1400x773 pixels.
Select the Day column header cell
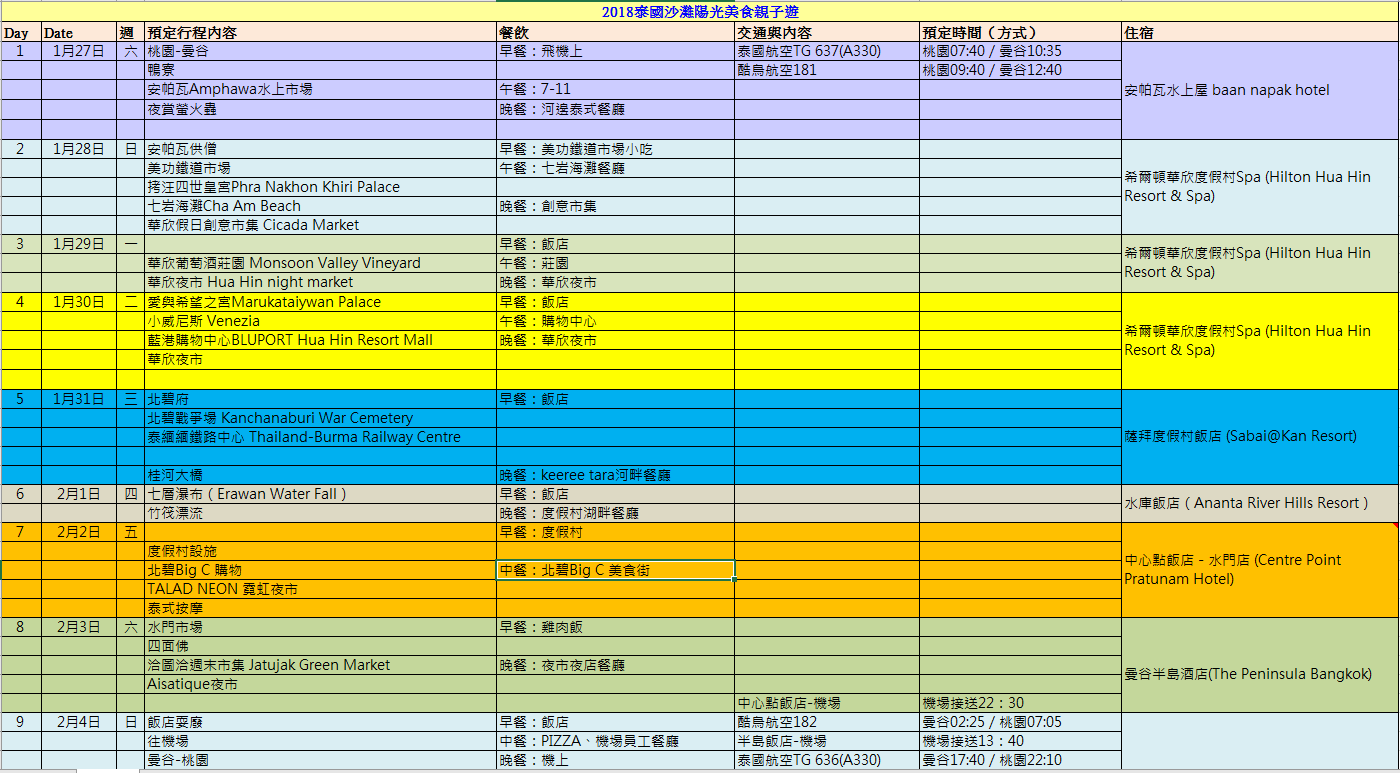coord(20,33)
